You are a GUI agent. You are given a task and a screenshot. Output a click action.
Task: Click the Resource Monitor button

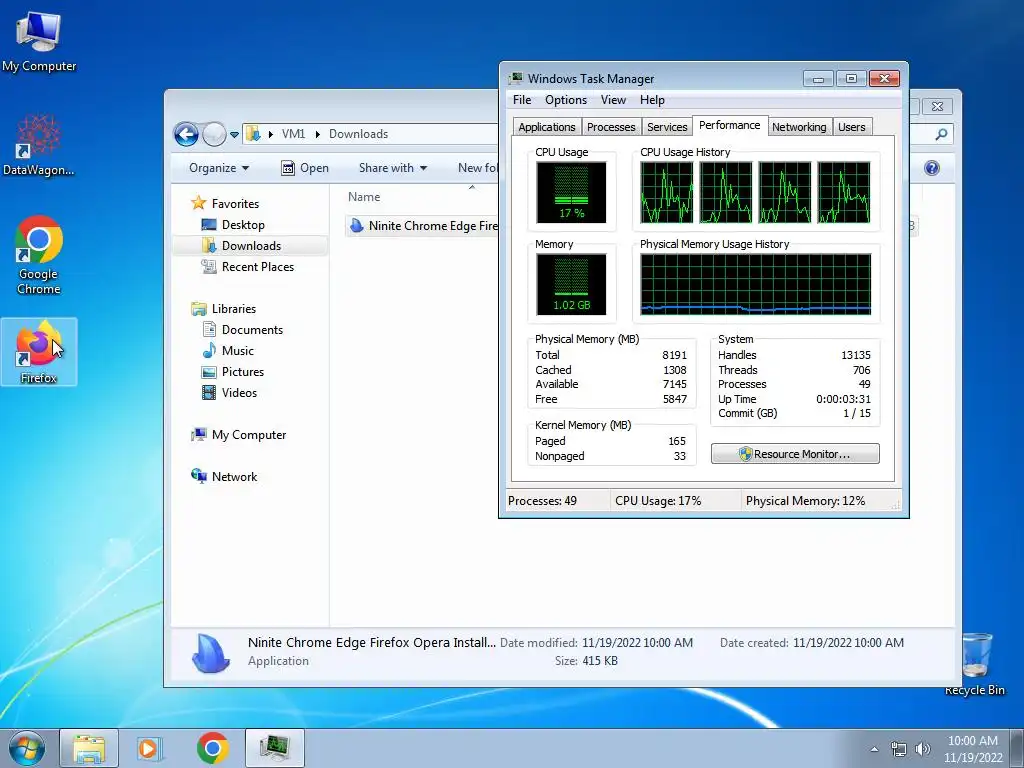[x=795, y=454]
